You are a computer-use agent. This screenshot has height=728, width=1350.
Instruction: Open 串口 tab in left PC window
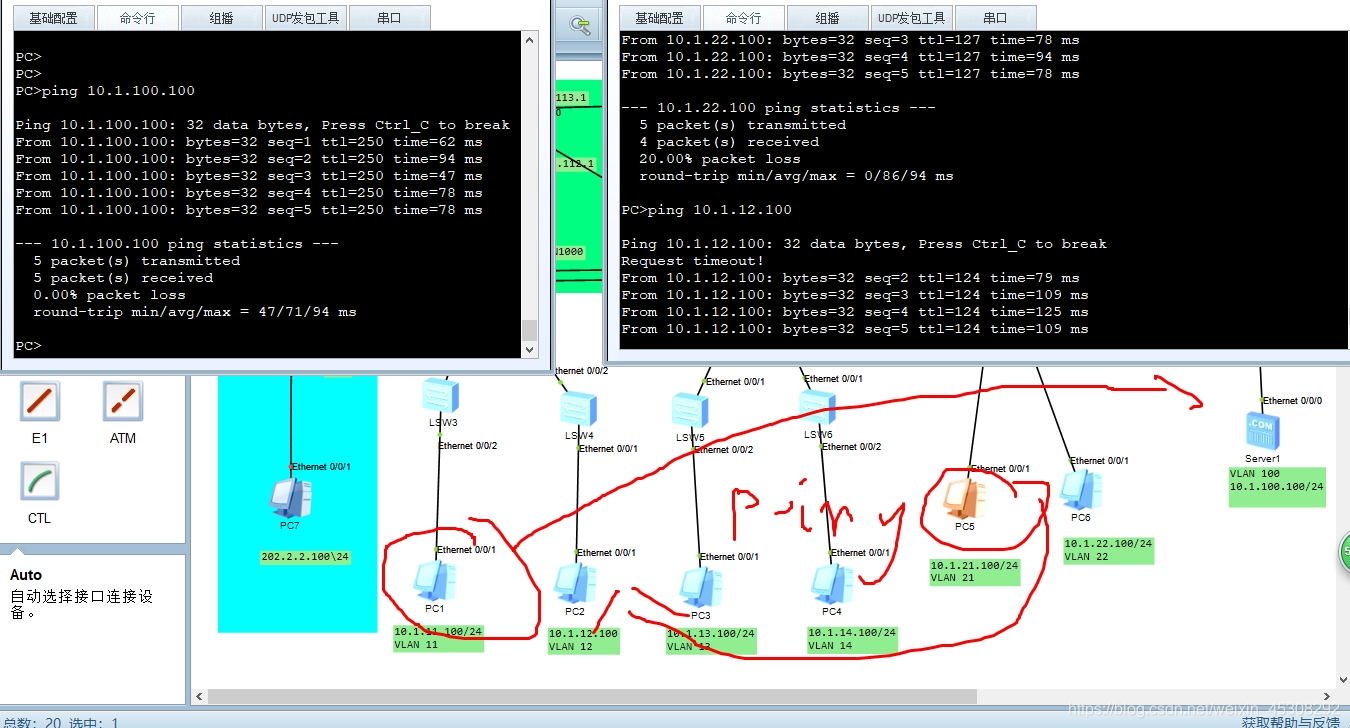click(x=390, y=18)
